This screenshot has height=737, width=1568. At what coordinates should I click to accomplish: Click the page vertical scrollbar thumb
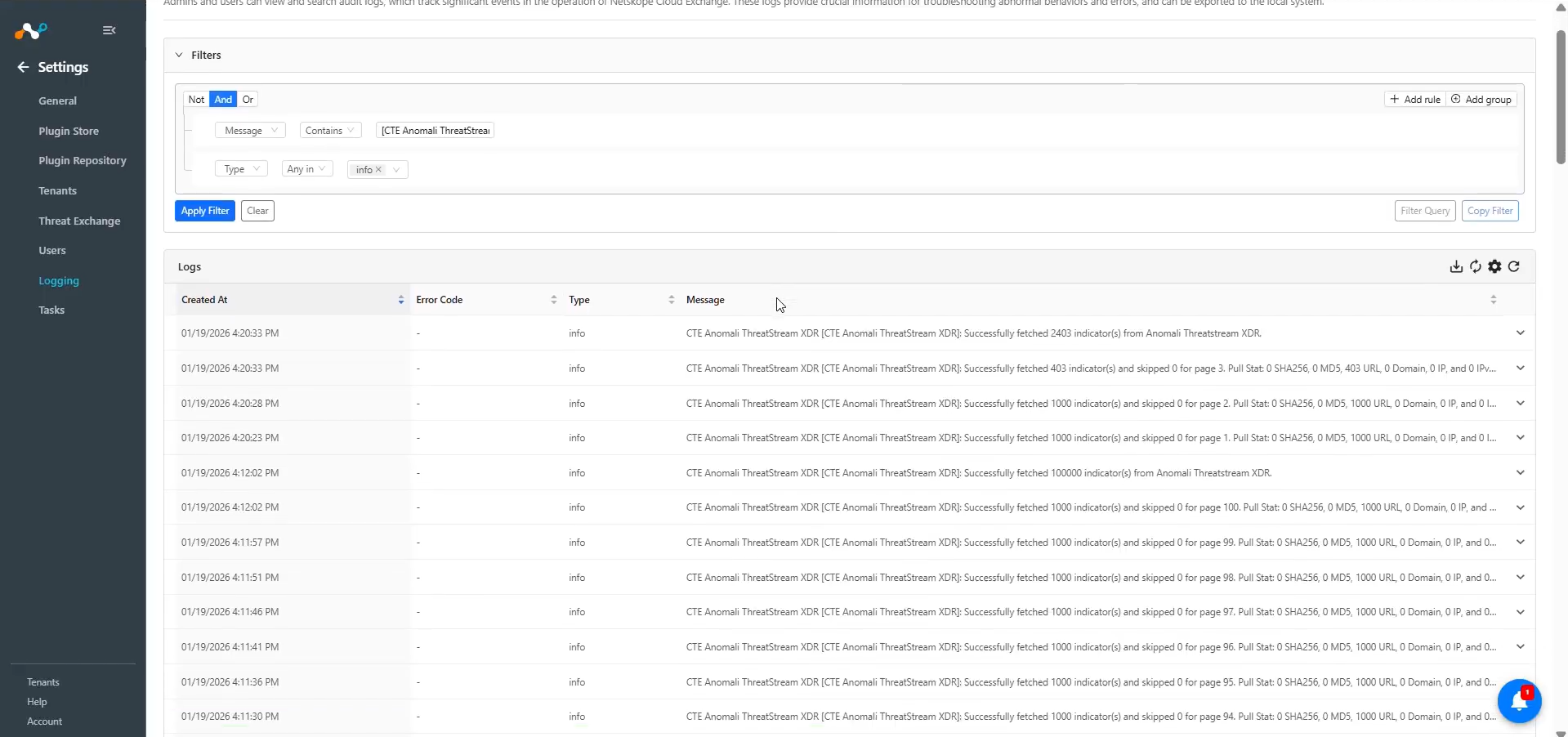point(1561,96)
